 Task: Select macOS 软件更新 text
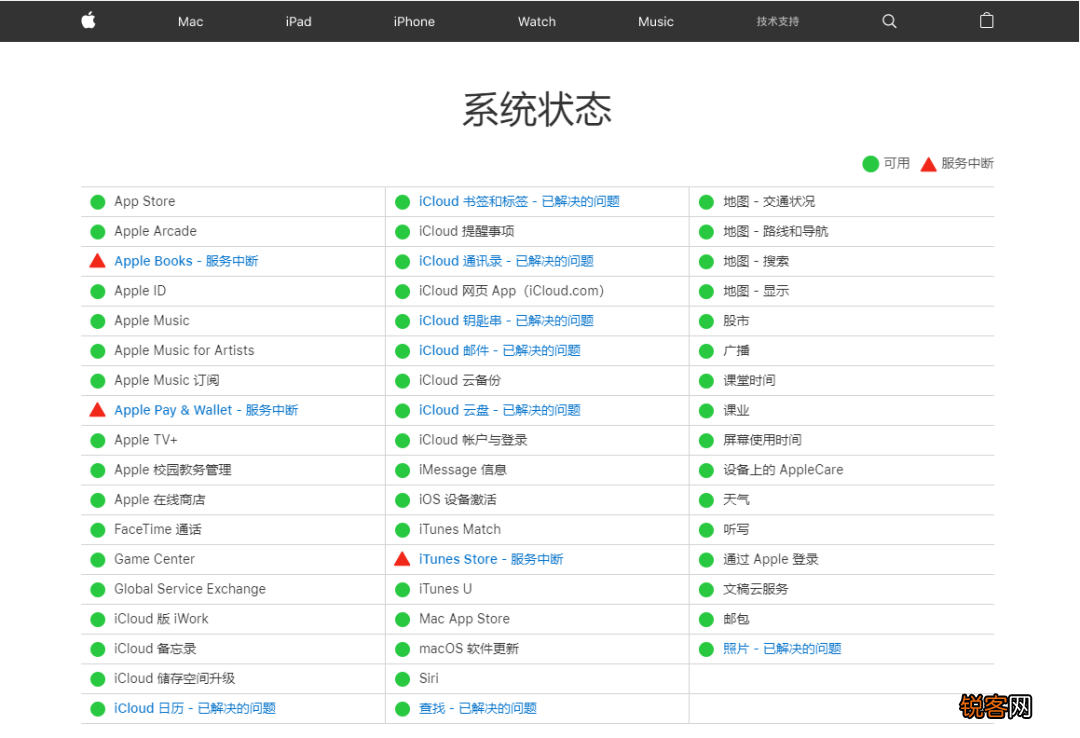[469, 648]
